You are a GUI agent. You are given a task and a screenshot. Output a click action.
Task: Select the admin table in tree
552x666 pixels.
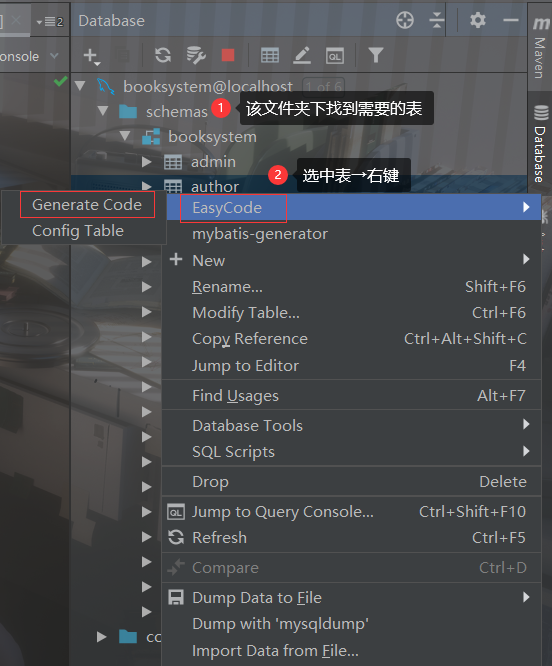pyautogui.click(x=213, y=162)
